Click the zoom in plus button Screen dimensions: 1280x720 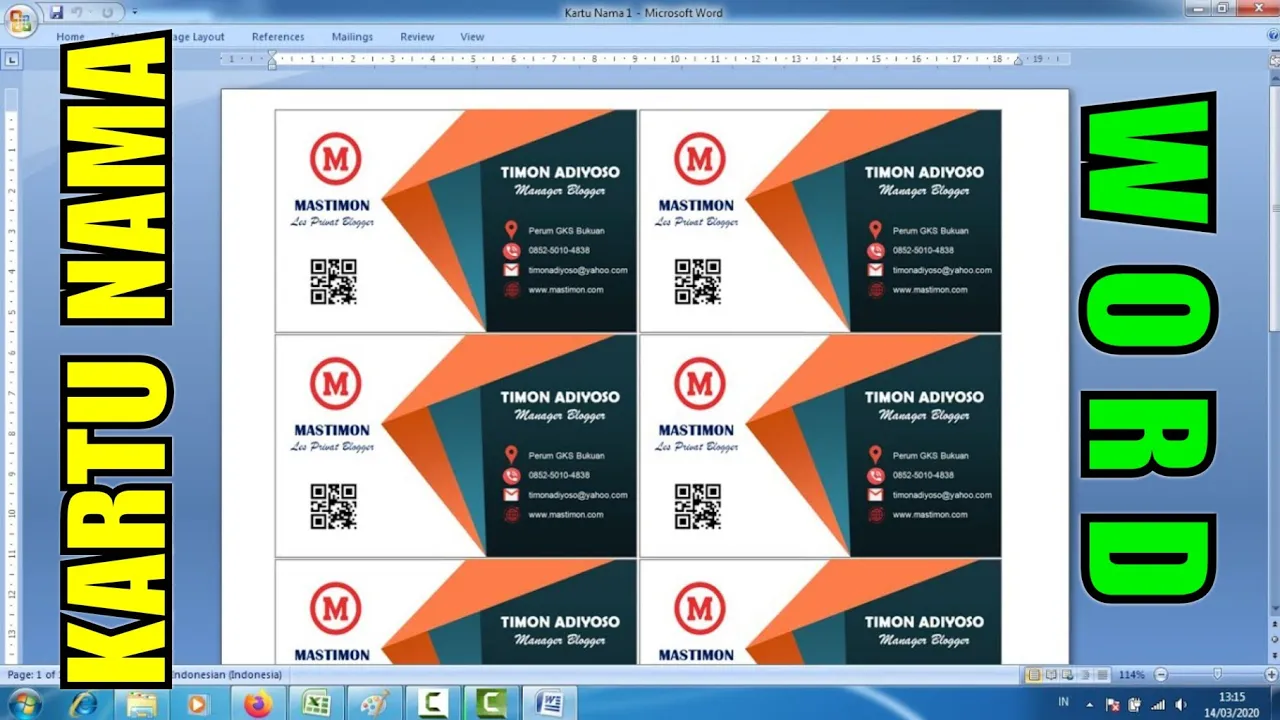click(1270, 675)
